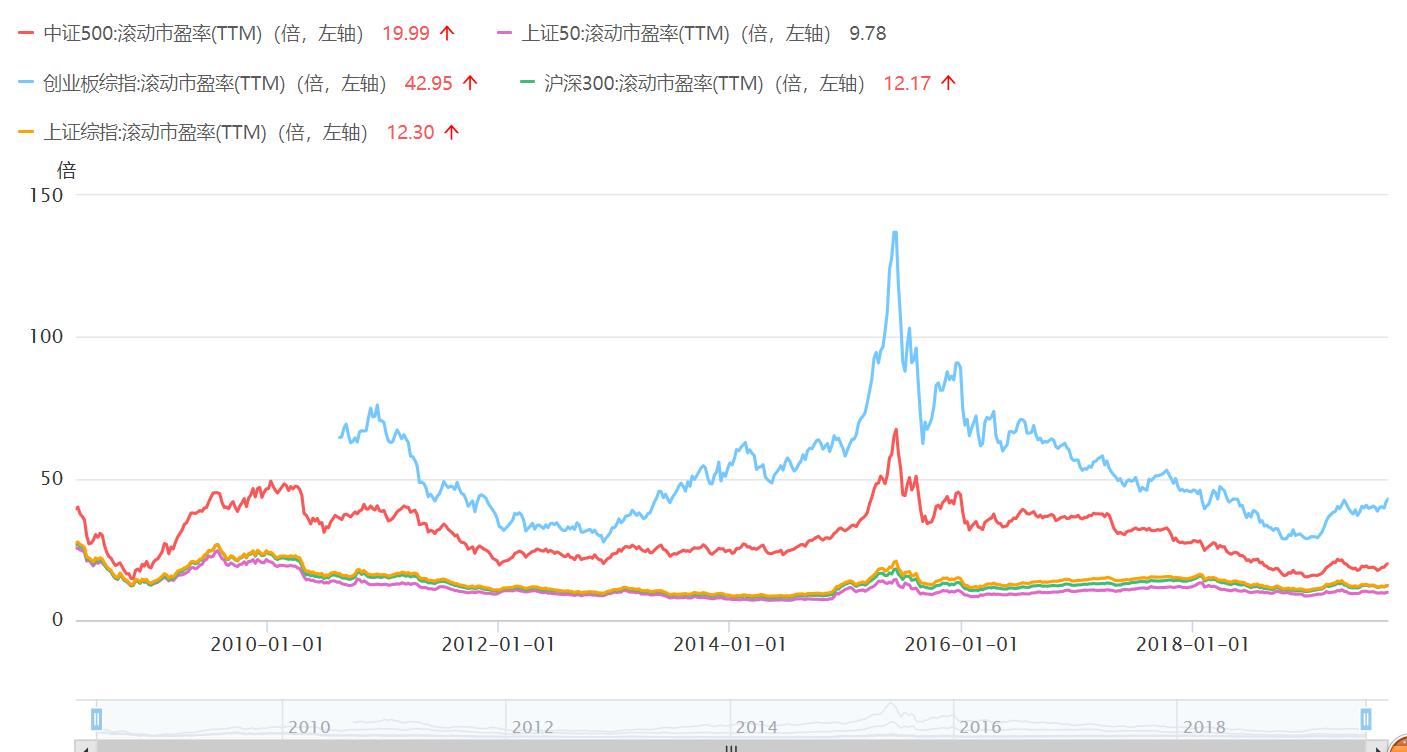Click the red up arrow beside 19.99

tap(448, 32)
